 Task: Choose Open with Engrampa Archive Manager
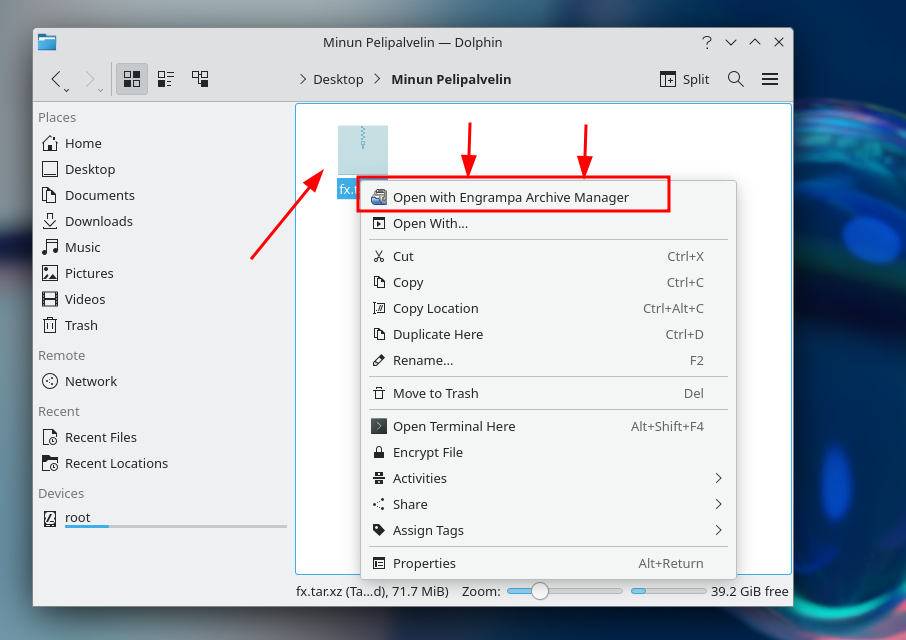(x=510, y=197)
